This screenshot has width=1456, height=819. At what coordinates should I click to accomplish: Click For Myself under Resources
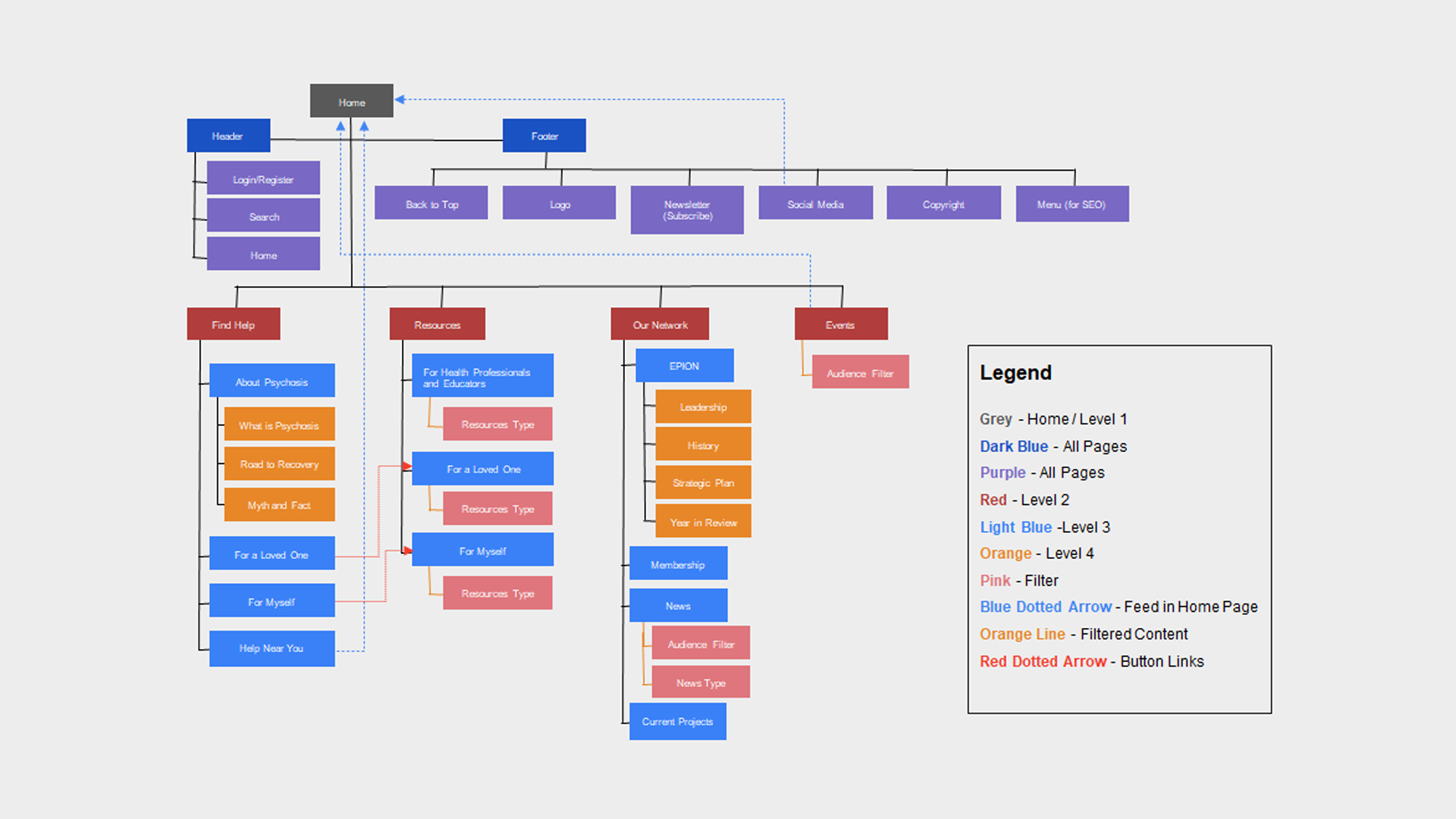(482, 550)
